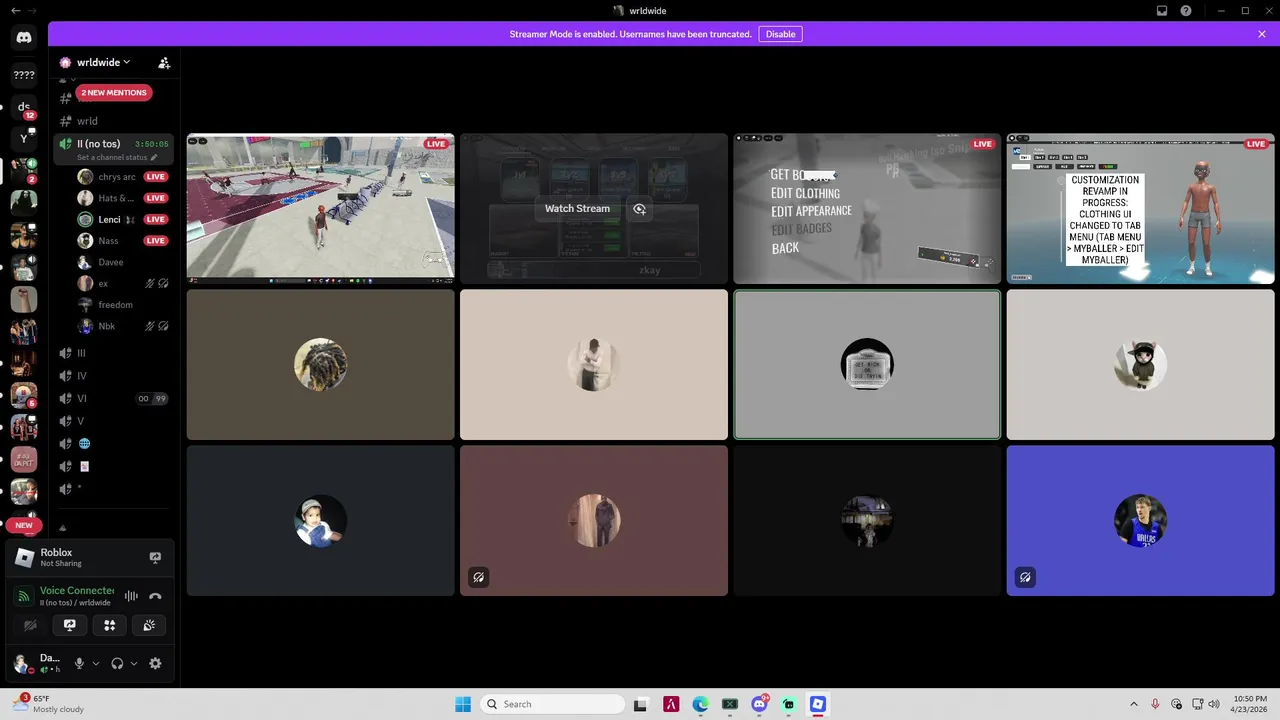
Task: Select the green-outlined speaking participant tile
Action: point(867,365)
